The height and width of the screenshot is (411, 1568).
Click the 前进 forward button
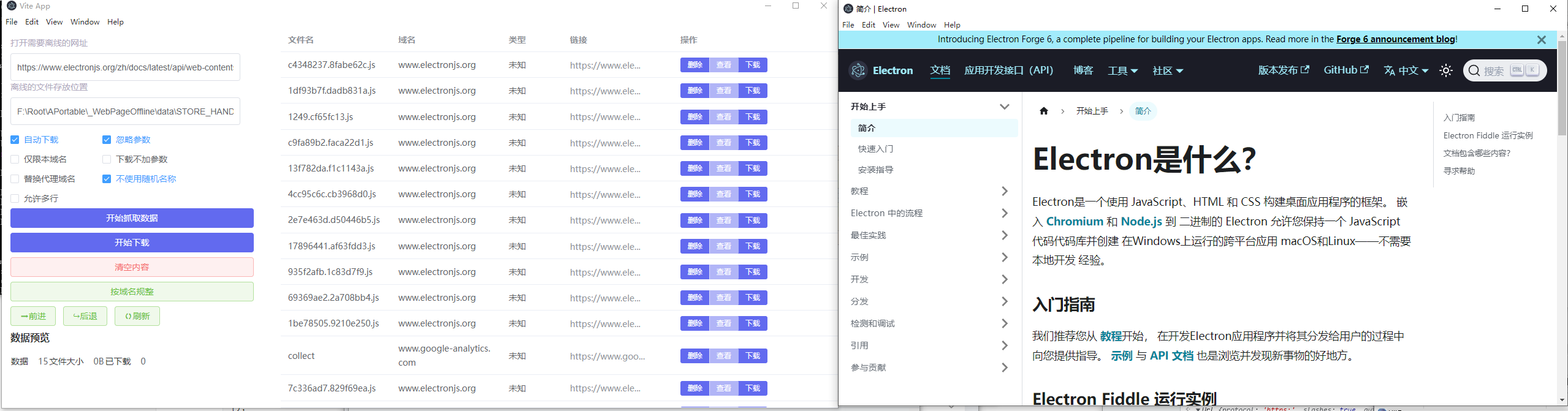click(33, 316)
